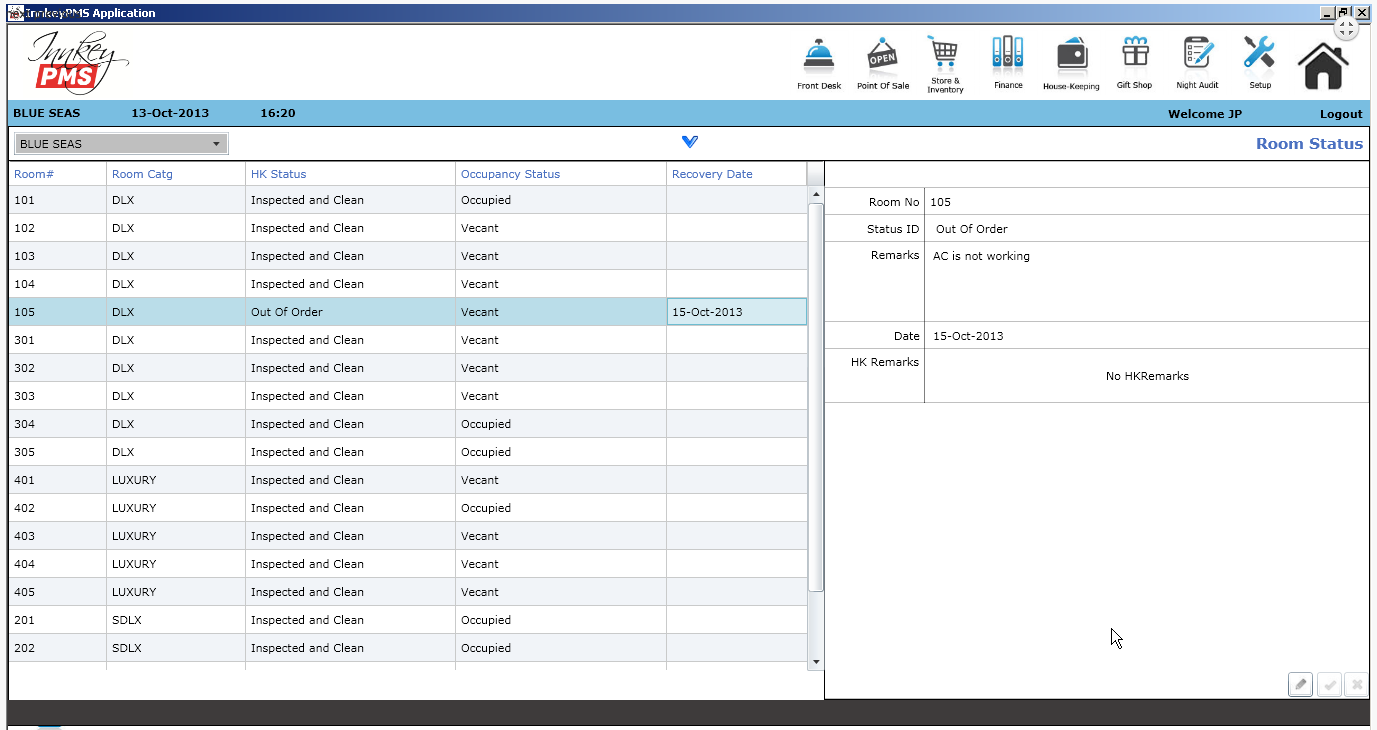Click the pencil icon to edit room details
The image size is (1377, 730).
point(1300,684)
